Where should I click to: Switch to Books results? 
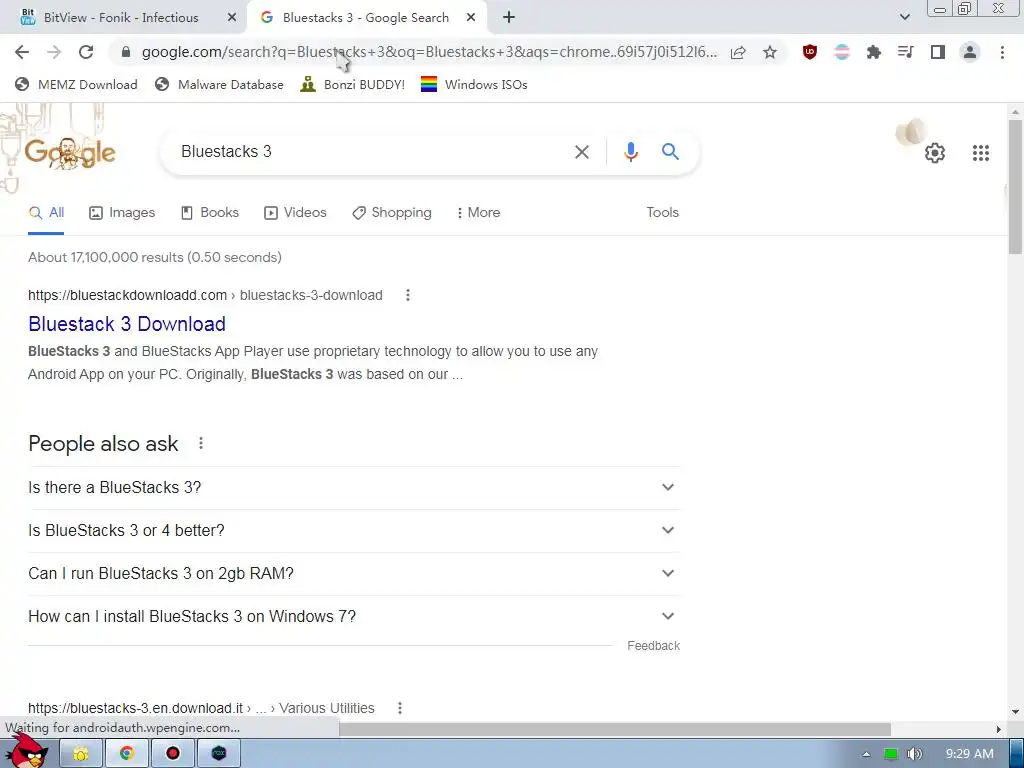[x=210, y=212]
